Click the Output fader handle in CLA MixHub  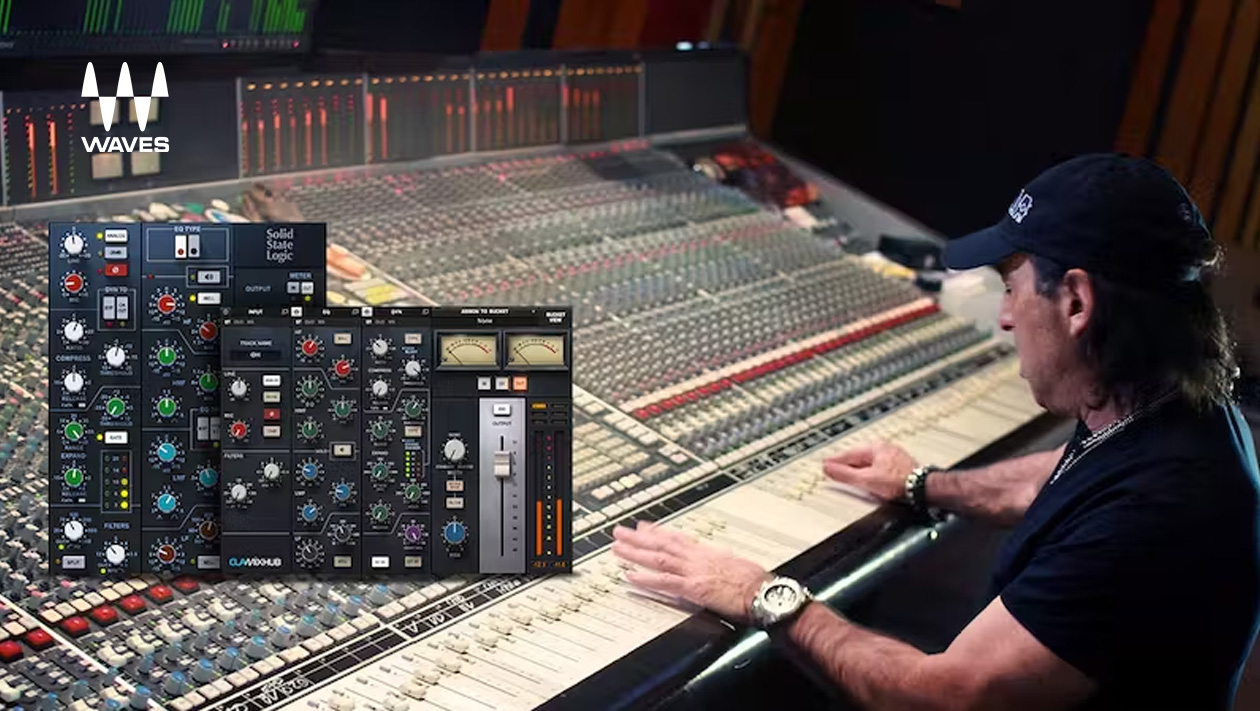click(502, 463)
